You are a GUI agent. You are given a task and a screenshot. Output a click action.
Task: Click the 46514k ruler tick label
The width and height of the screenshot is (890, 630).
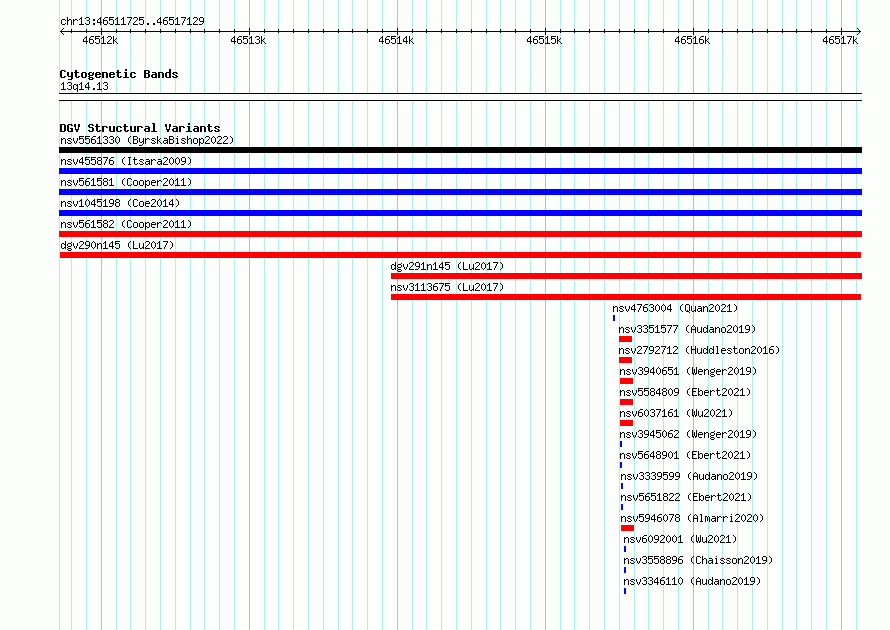pyautogui.click(x=396, y=40)
